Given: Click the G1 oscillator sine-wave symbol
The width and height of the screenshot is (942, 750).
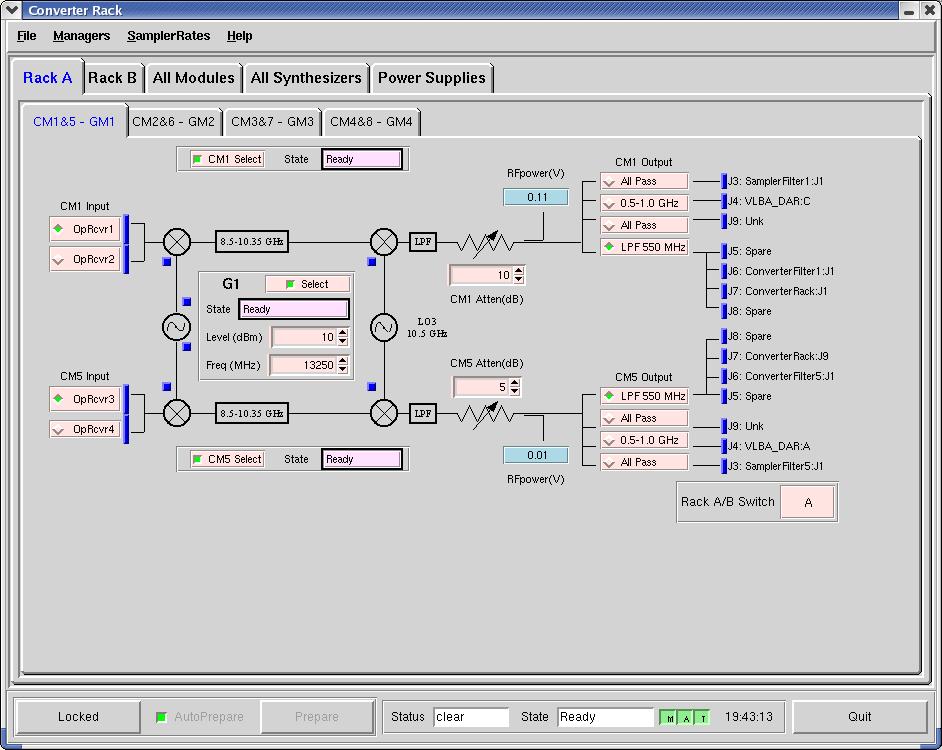Looking at the screenshot, I should pyautogui.click(x=177, y=327).
